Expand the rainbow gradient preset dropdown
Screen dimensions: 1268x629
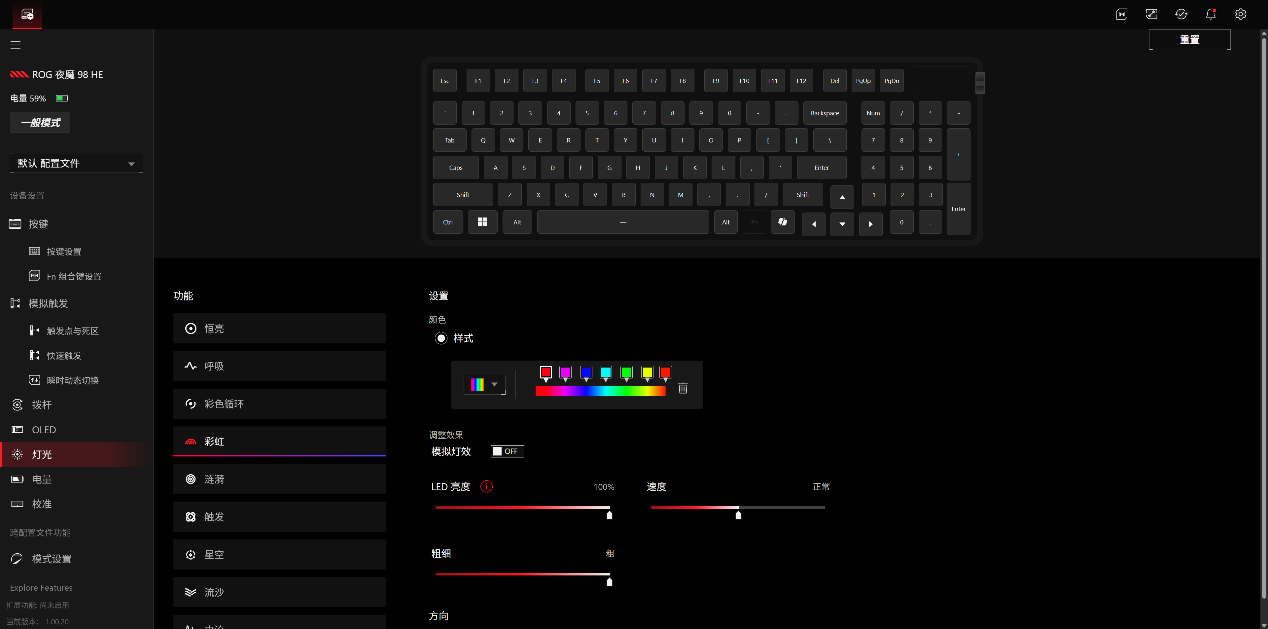coord(485,385)
